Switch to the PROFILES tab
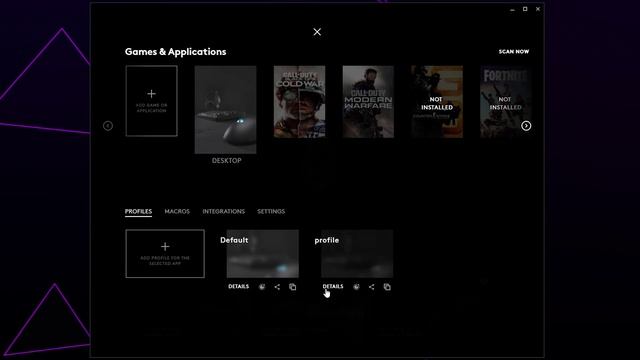The image size is (640, 360). [x=138, y=211]
